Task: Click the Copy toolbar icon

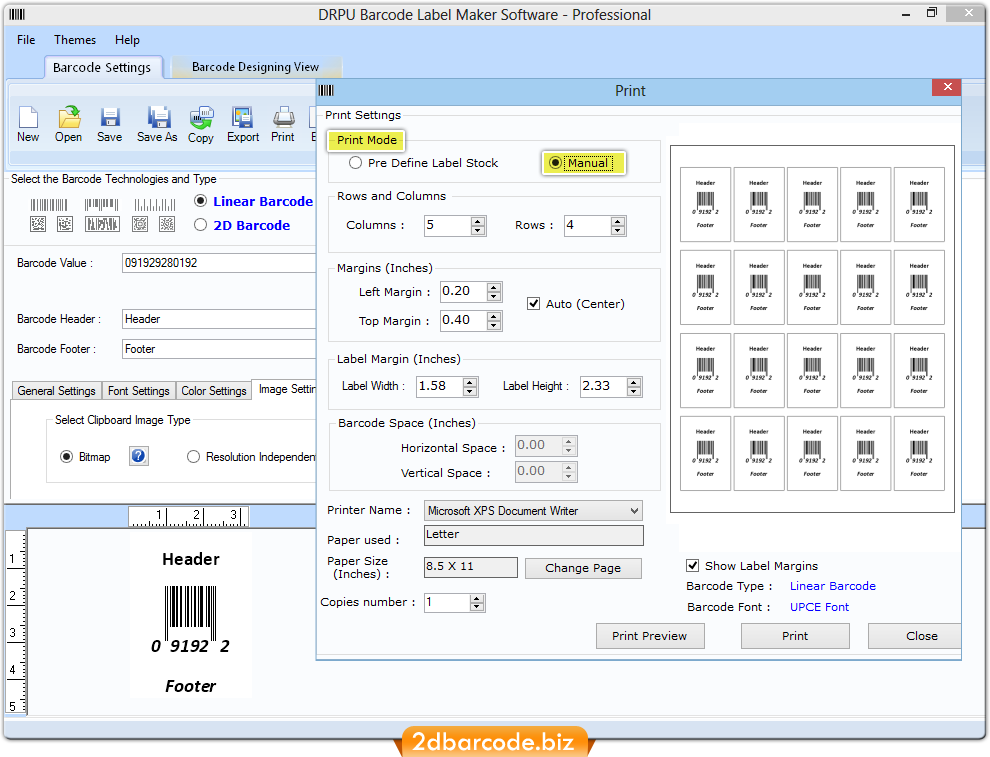Action: [x=201, y=117]
